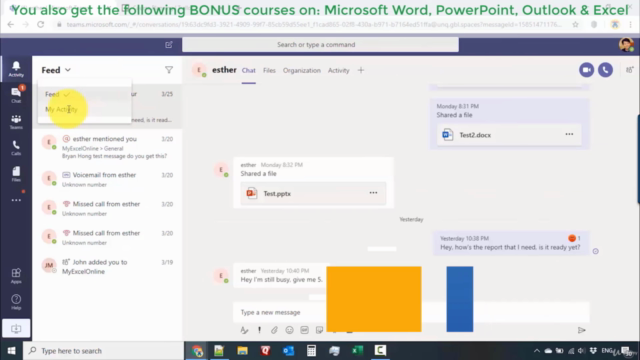Open more options for Test.pptx
640x360 pixels.
pos(373,193)
